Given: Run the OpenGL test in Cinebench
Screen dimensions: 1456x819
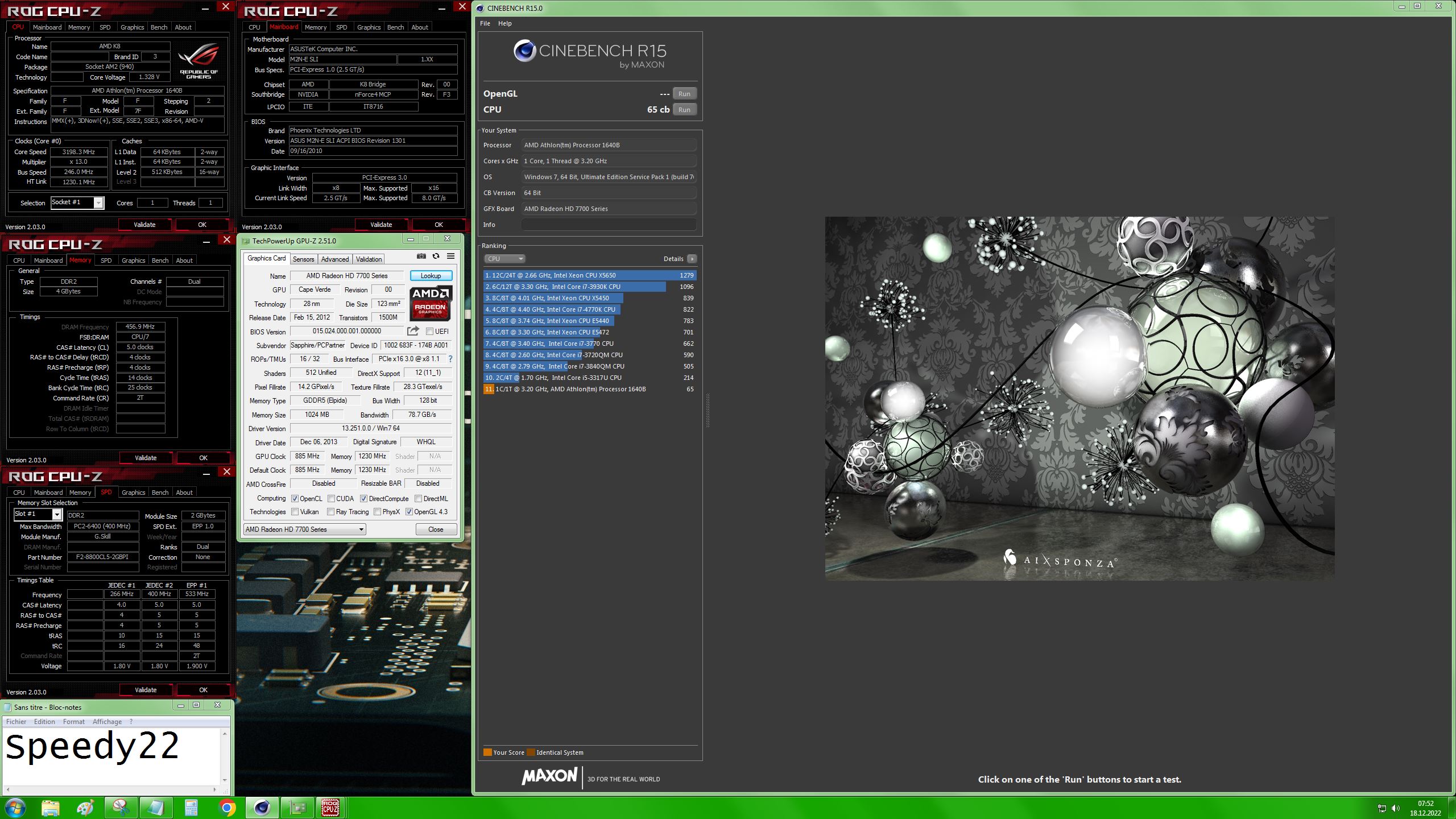Looking at the screenshot, I should 684,94.
